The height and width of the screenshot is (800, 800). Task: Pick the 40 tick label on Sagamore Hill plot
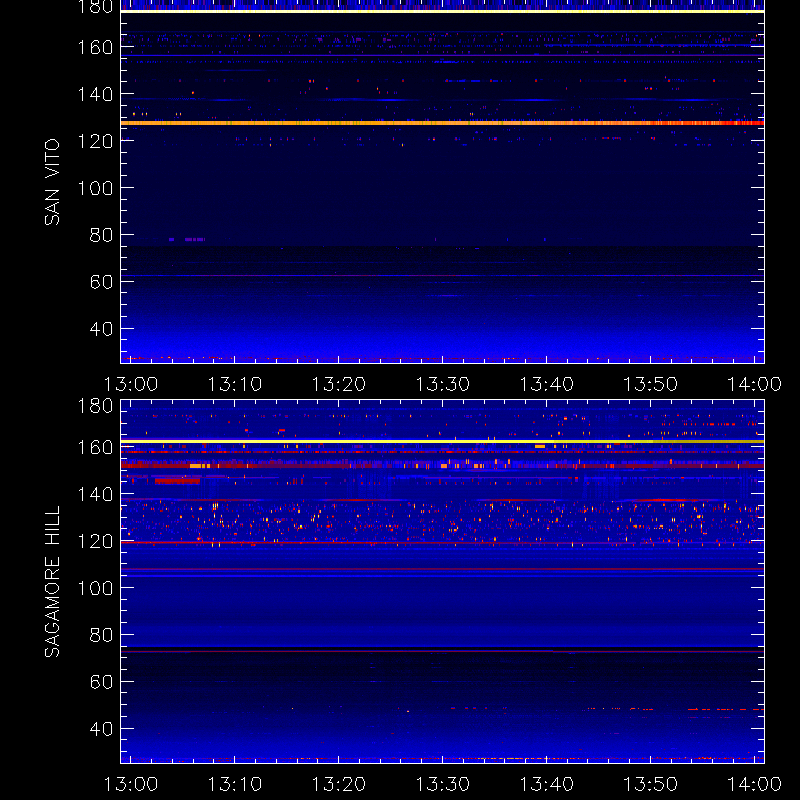click(x=101, y=729)
